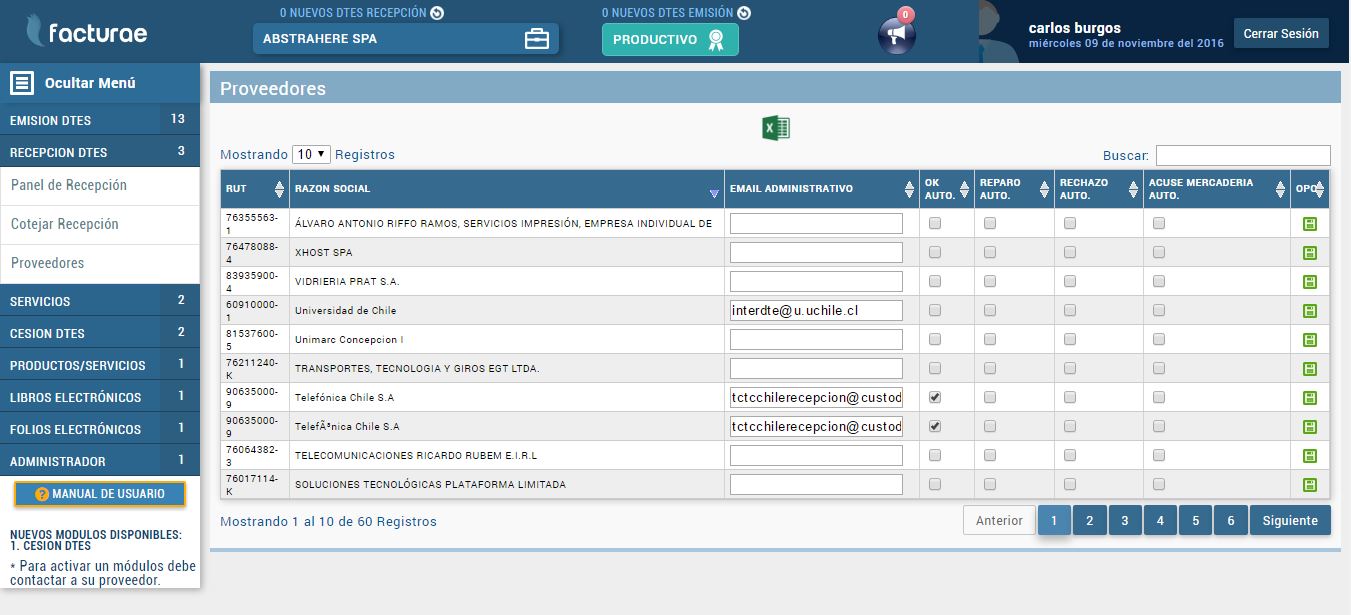Viewport: 1351px width, 615px height.
Task: Select Proveedores in the sidebar menu
Action: [100, 264]
